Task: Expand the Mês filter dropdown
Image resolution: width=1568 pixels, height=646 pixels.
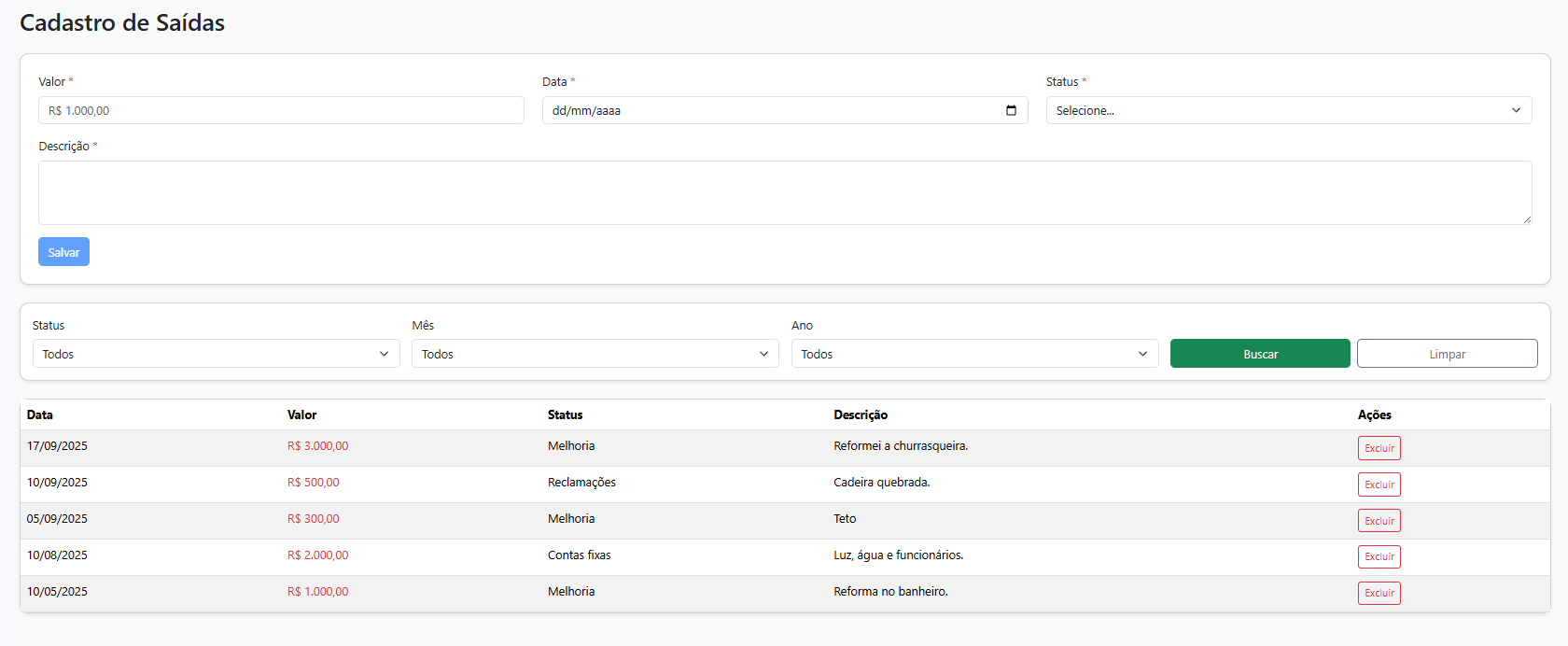Action: click(595, 354)
